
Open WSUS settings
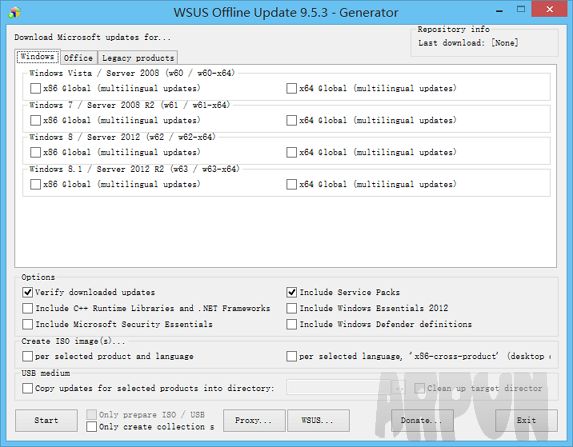pyautogui.click(x=318, y=420)
